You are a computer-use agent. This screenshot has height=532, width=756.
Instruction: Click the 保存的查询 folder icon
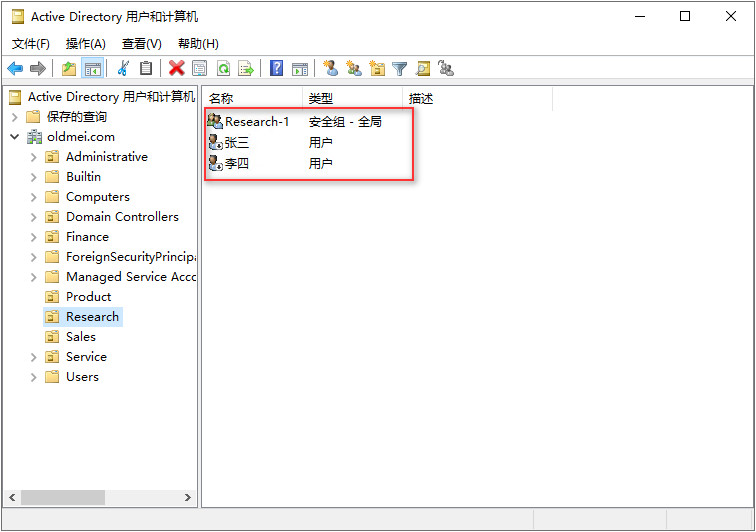[x=33, y=117]
